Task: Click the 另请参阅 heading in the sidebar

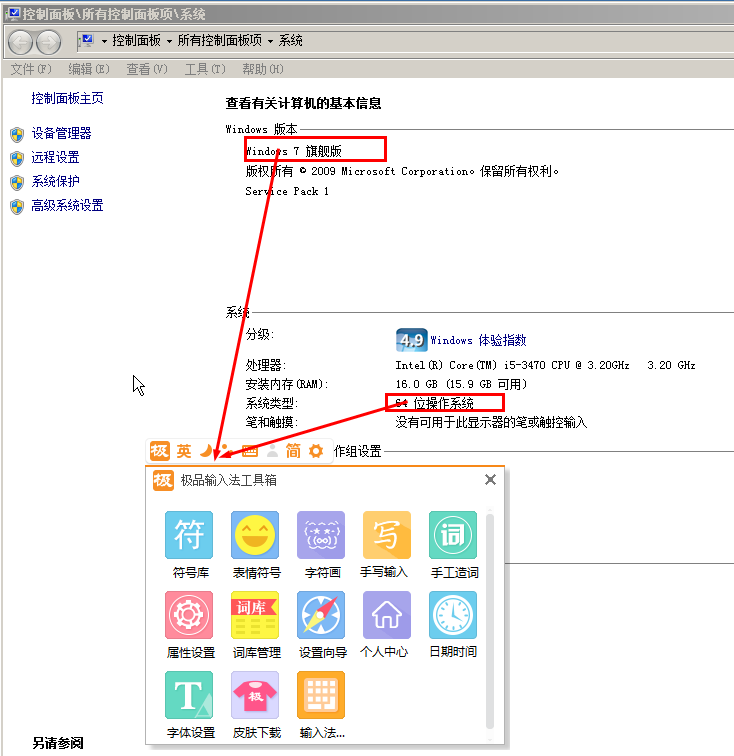Action: pyautogui.click(x=58, y=743)
